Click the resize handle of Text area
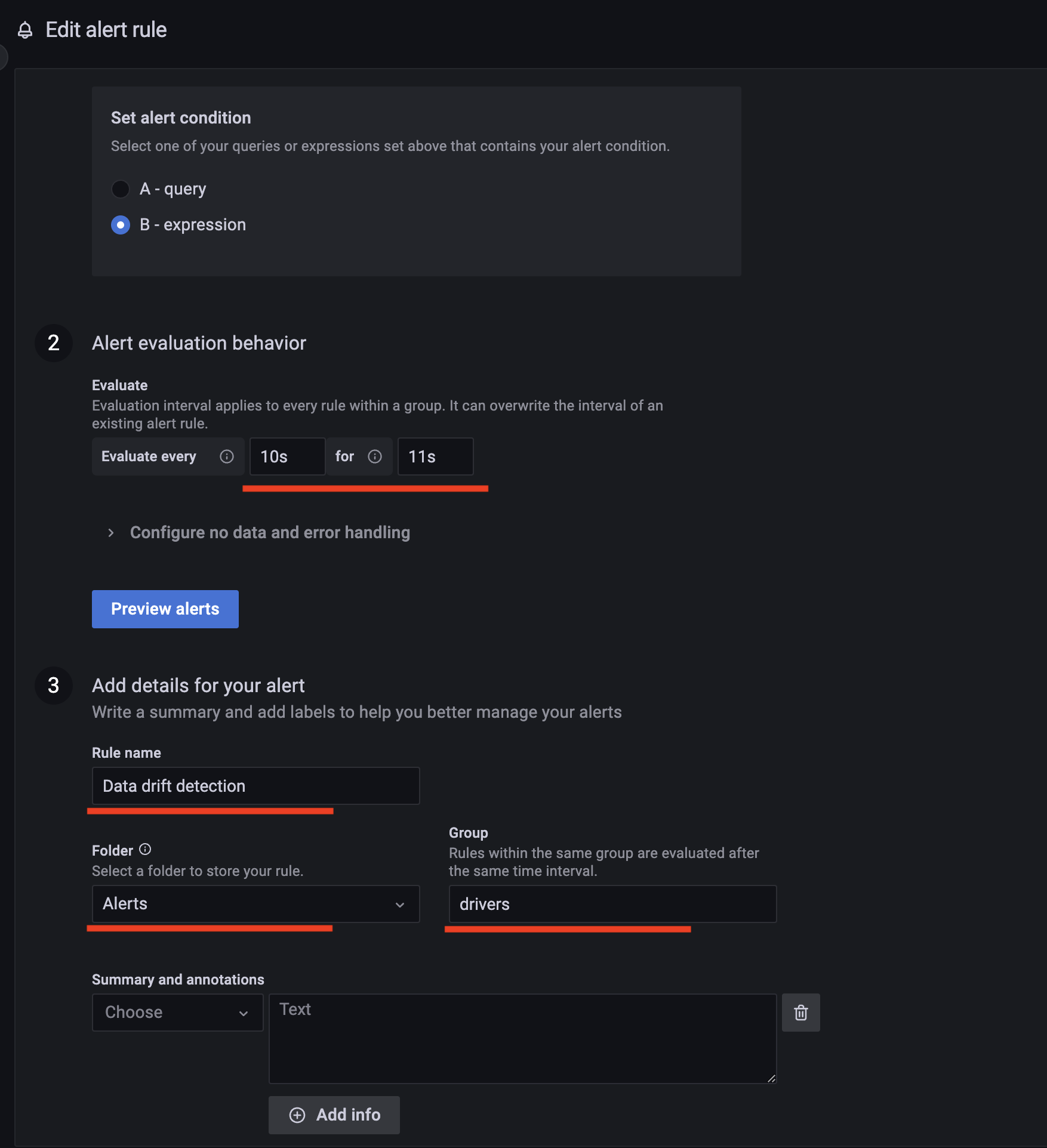This screenshot has width=1047, height=1148. [x=771, y=1078]
